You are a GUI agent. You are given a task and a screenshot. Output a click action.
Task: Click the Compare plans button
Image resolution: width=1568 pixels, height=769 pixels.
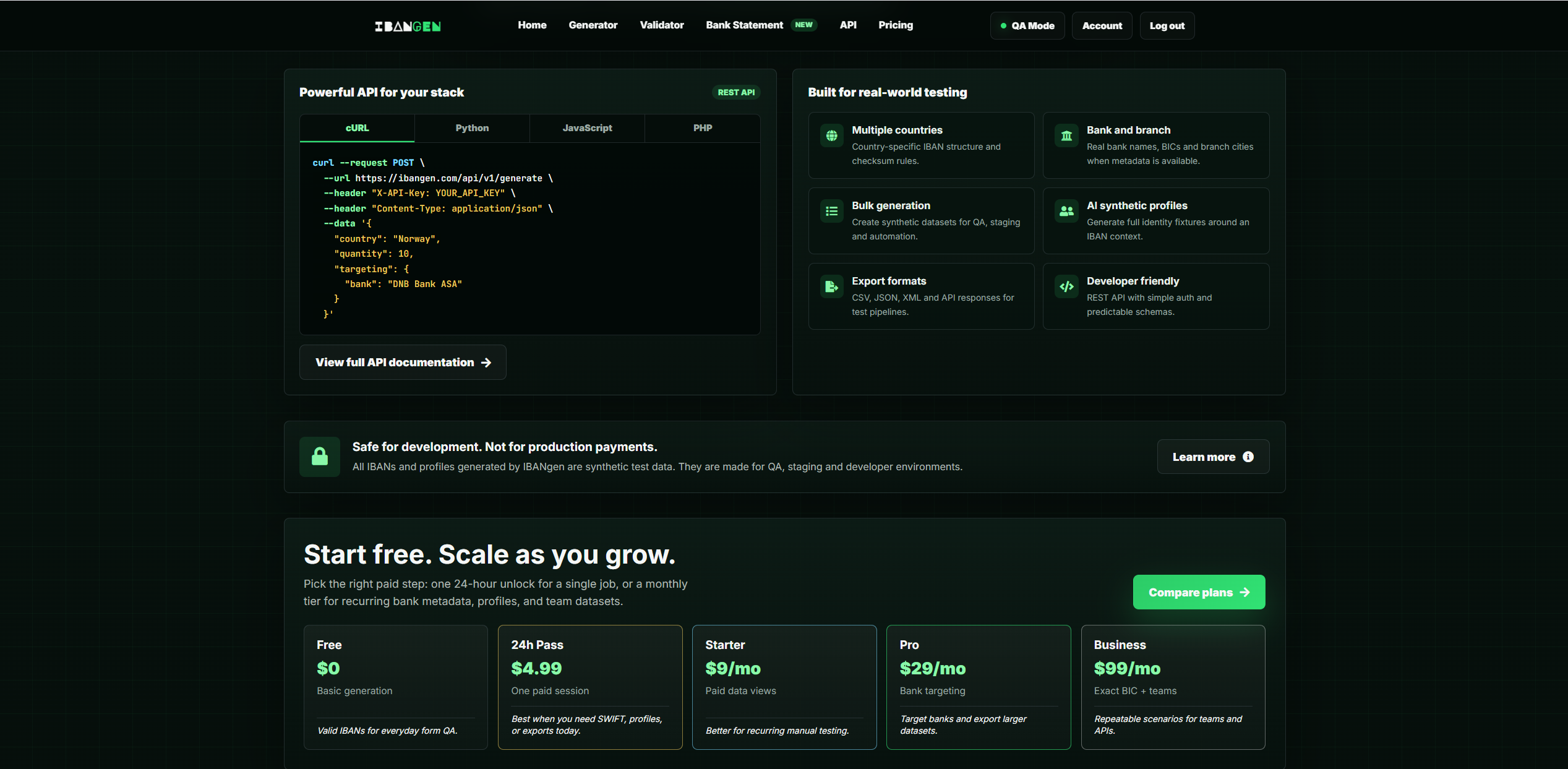click(1199, 592)
